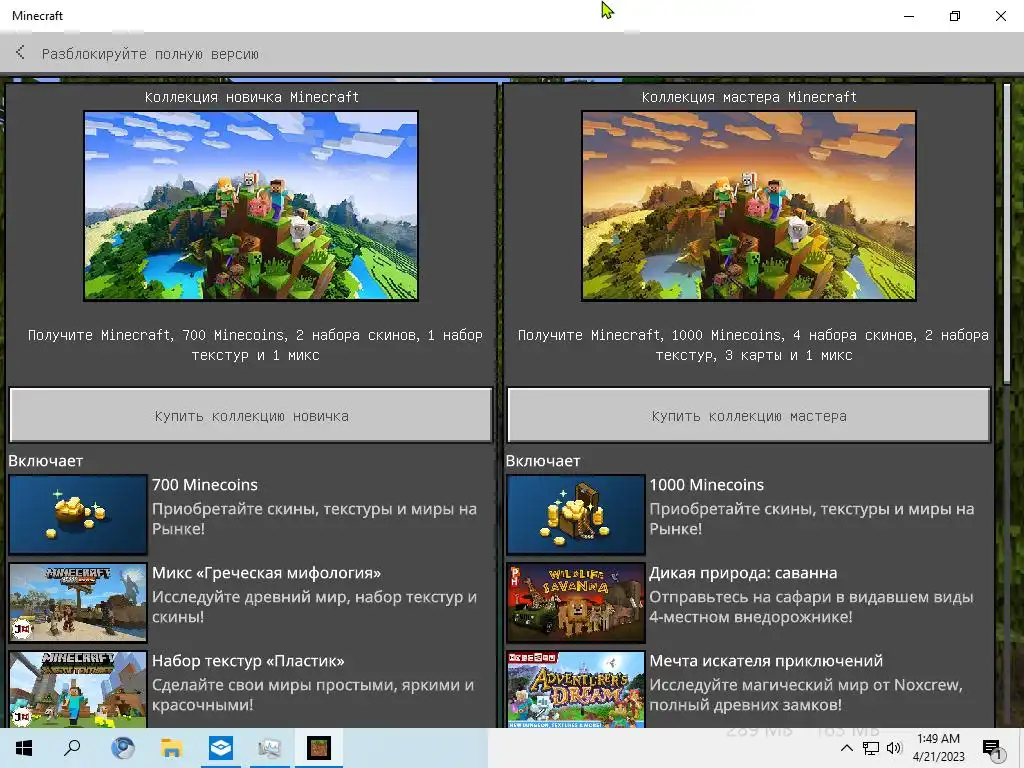The image size is (1024, 768).
Task: Go back using the arrow next to Разблокируйте
Action: 20,52
